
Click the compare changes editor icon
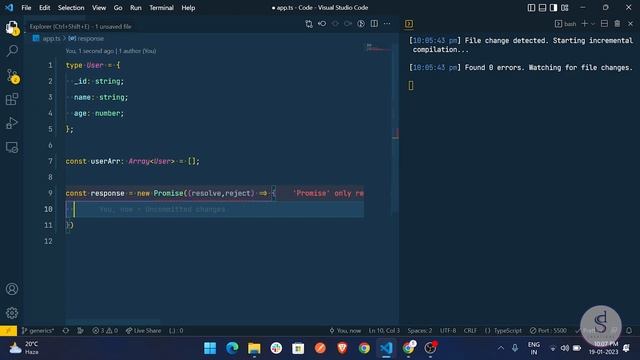coord(309,24)
